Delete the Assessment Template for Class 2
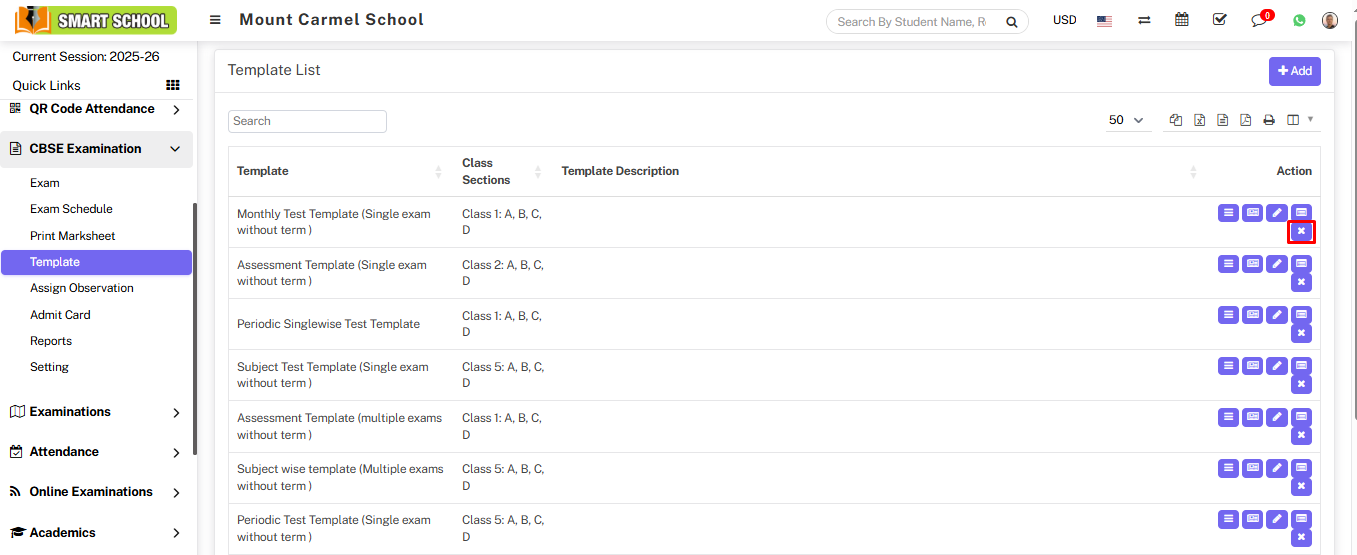The width and height of the screenshot is (1357, 555). click(x=1301, y=282)
